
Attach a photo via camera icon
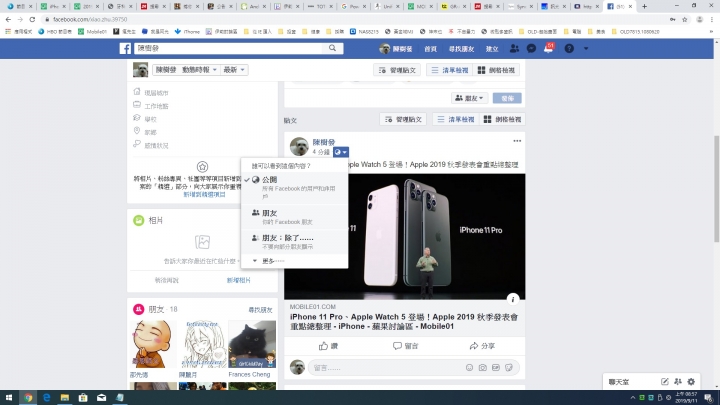point(483,368)
